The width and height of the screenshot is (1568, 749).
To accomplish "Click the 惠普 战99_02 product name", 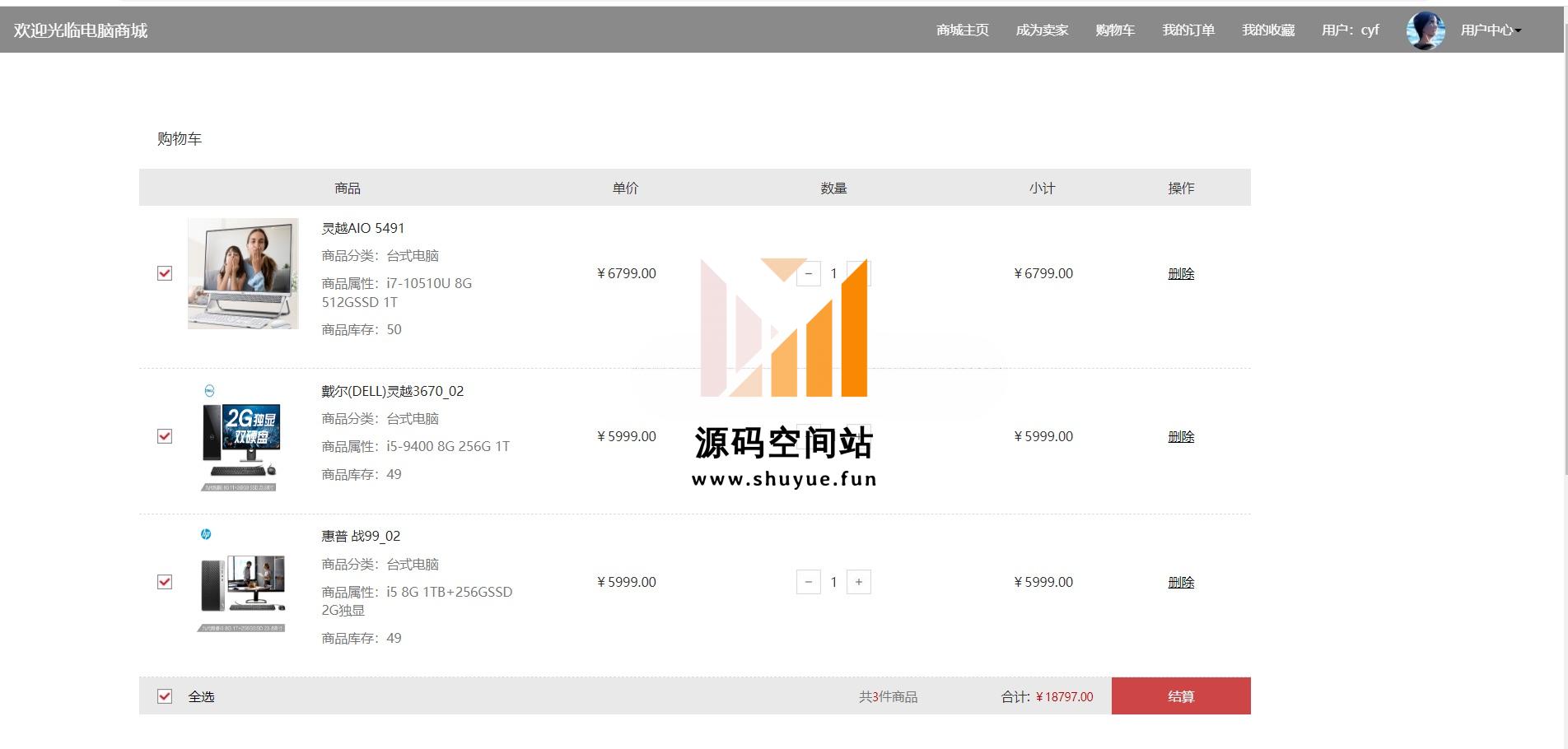I will [x=361, y=536].
